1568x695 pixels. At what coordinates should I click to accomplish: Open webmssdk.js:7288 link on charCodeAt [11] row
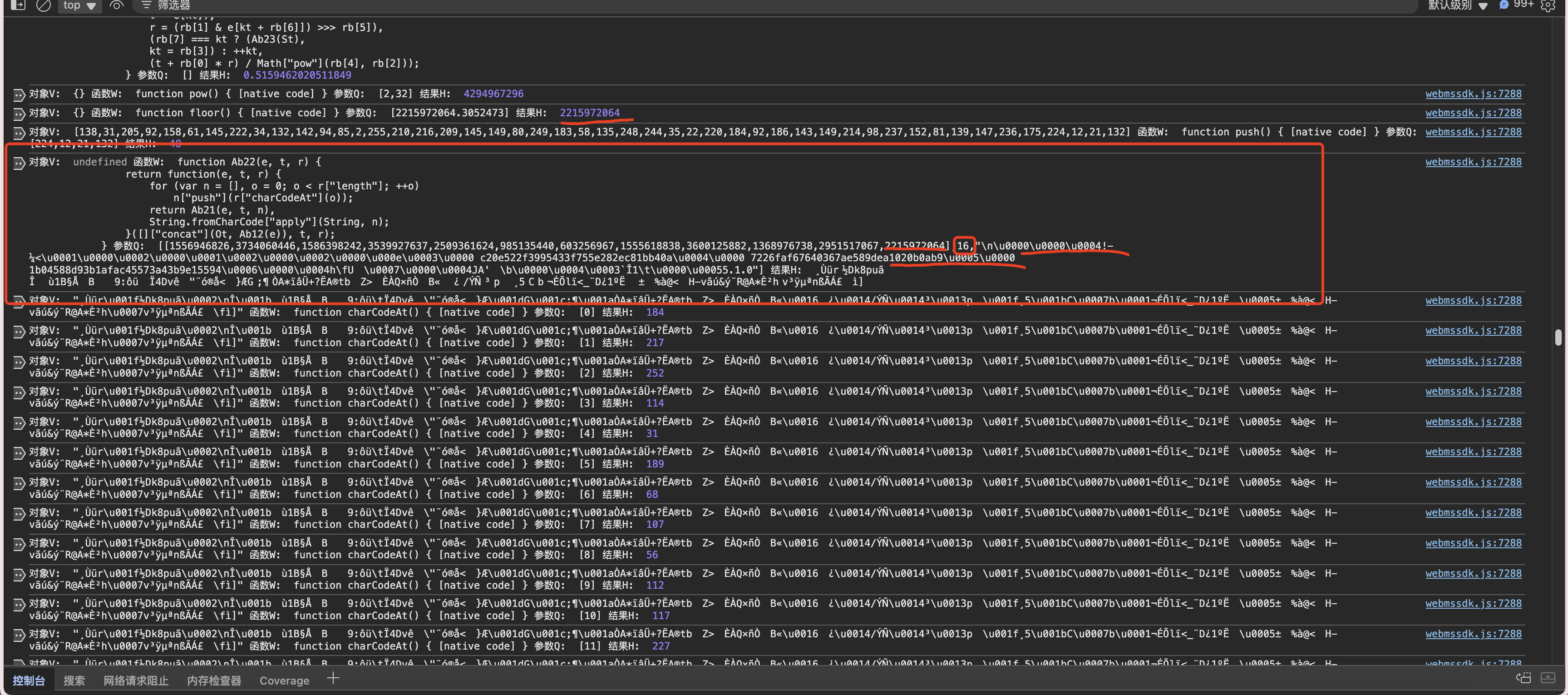1473,634
